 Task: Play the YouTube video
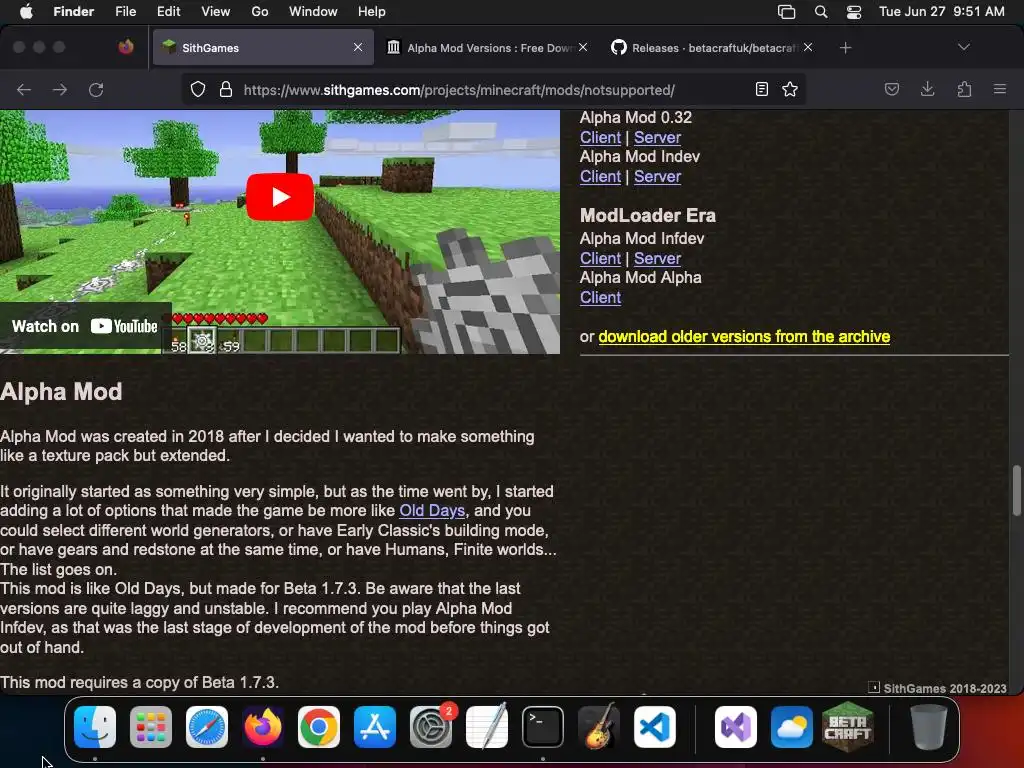tap(280, 197)
